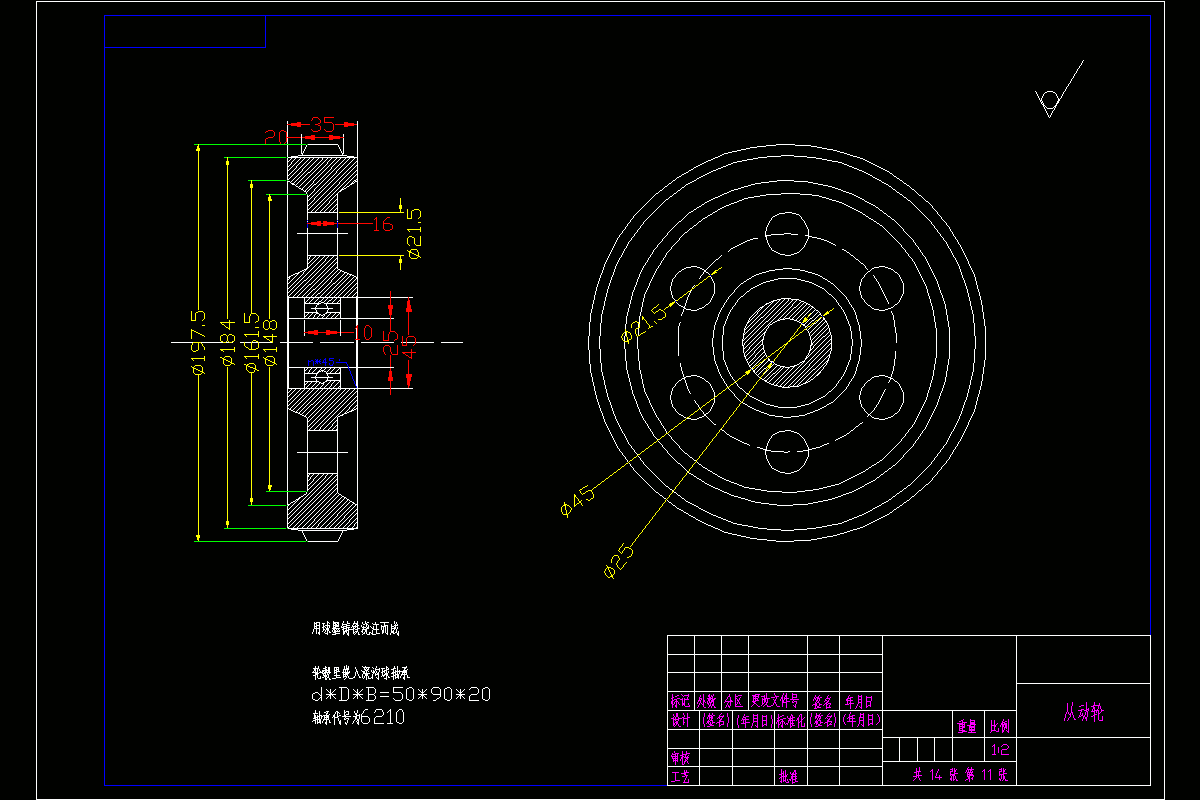Click the red dimension value 20

276,137
